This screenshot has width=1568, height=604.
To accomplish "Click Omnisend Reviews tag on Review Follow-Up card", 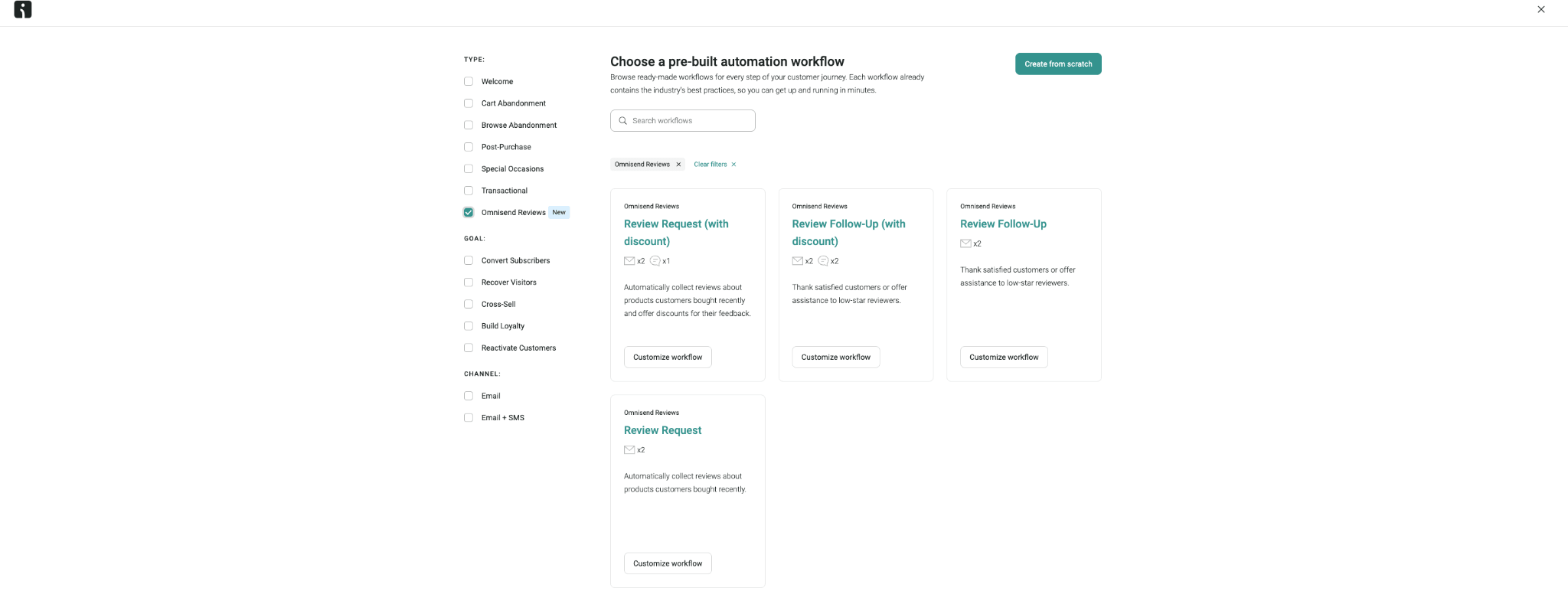I will coord(988,207).
